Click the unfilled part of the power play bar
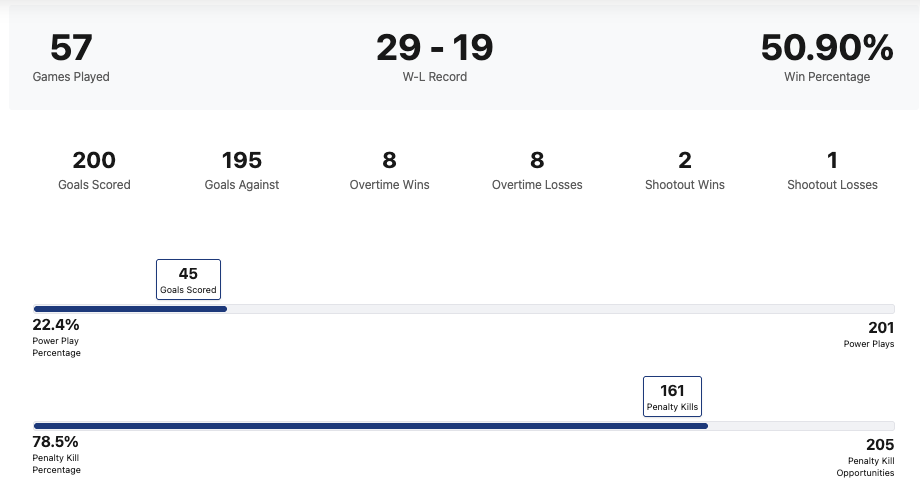The image size is (920, 491). [560, 309]
